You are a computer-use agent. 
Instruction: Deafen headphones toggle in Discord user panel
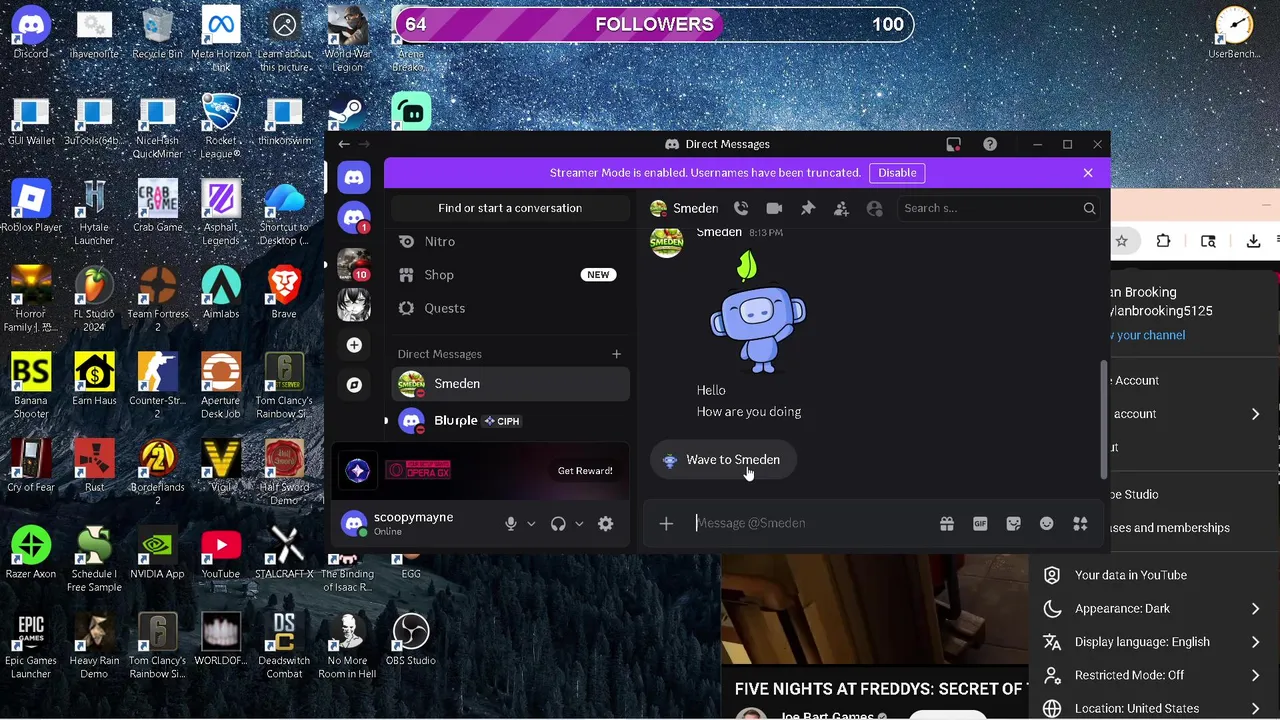(x=558, y=524)
